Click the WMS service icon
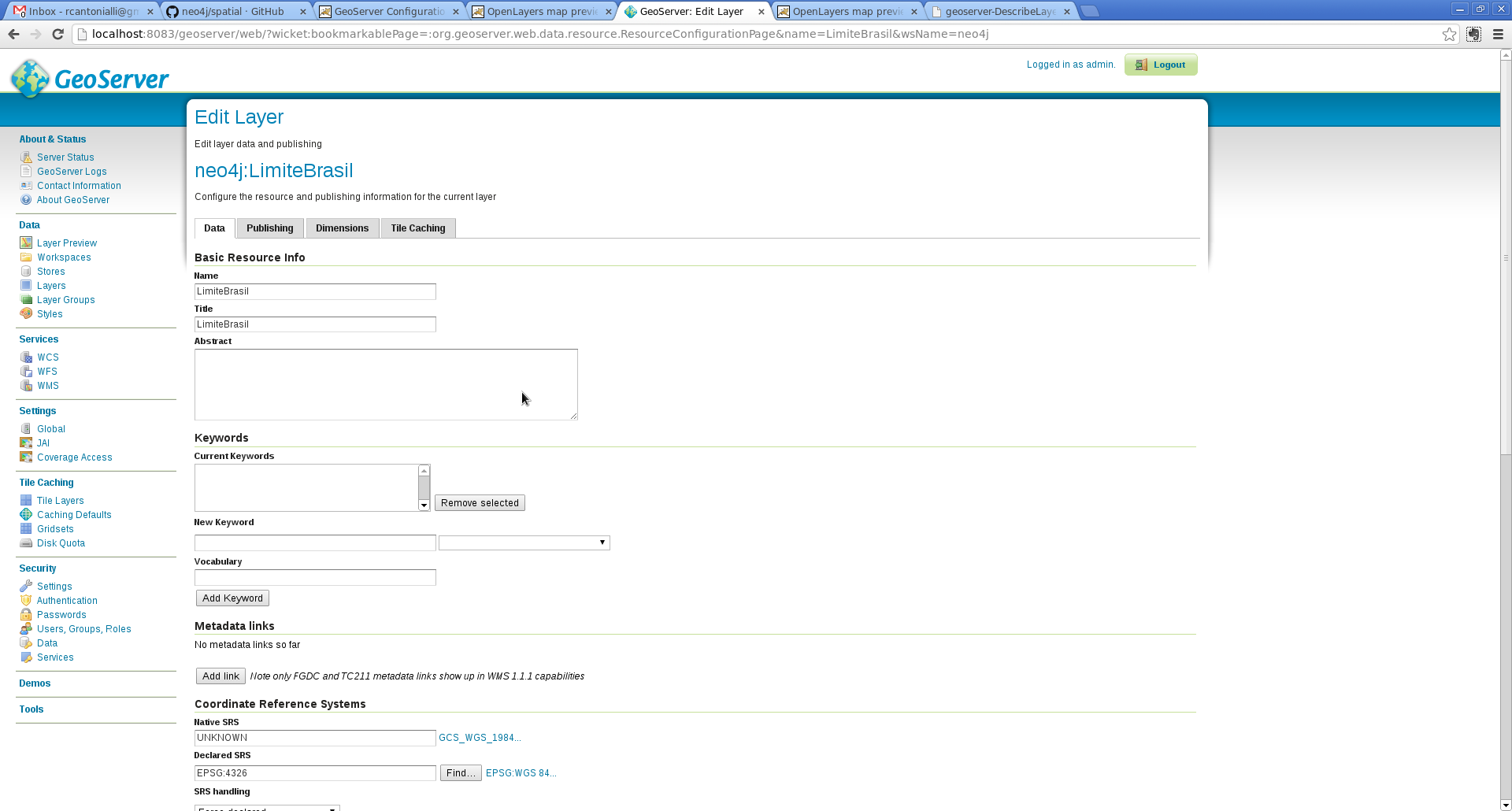Viewport: 1512px width, 811px height. (26, 386)
